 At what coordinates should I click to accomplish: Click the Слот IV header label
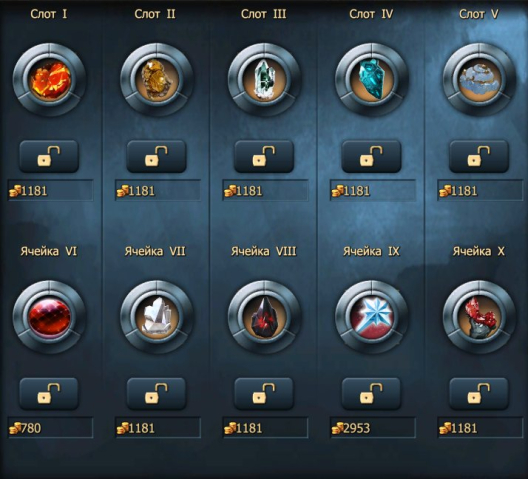(x=371, y=14)
